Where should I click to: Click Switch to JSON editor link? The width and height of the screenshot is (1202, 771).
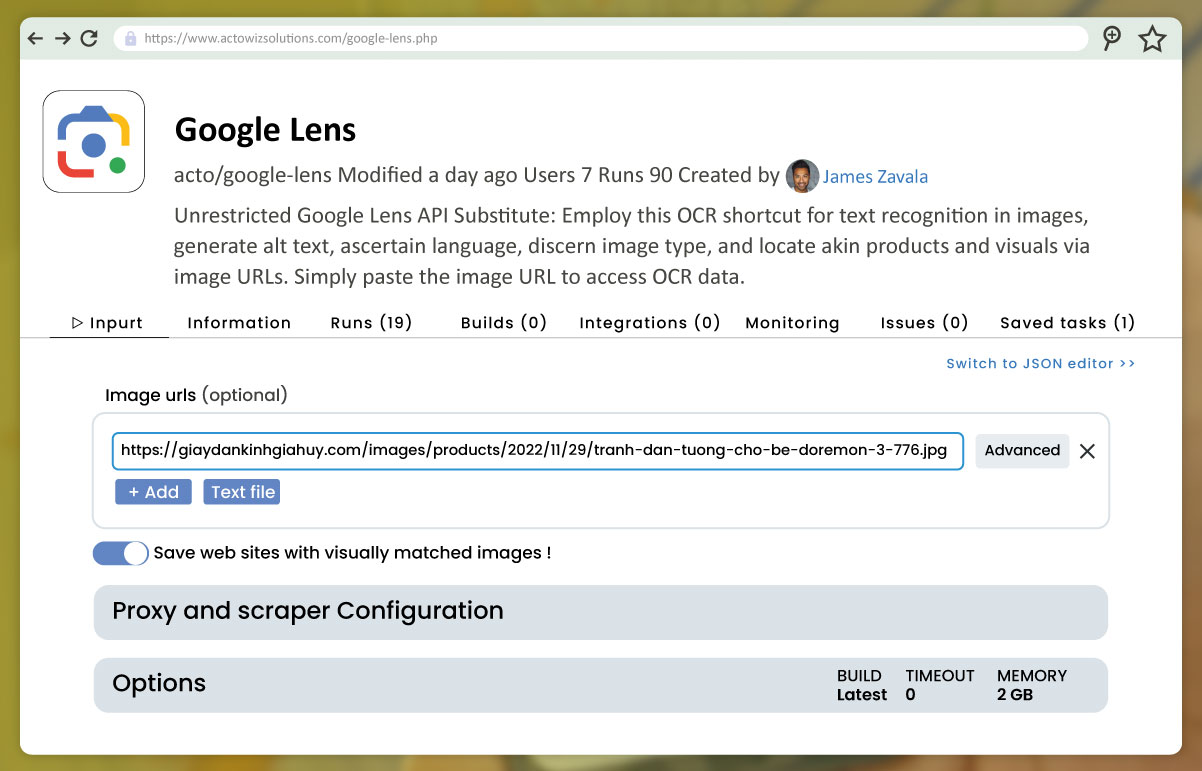1040,364
